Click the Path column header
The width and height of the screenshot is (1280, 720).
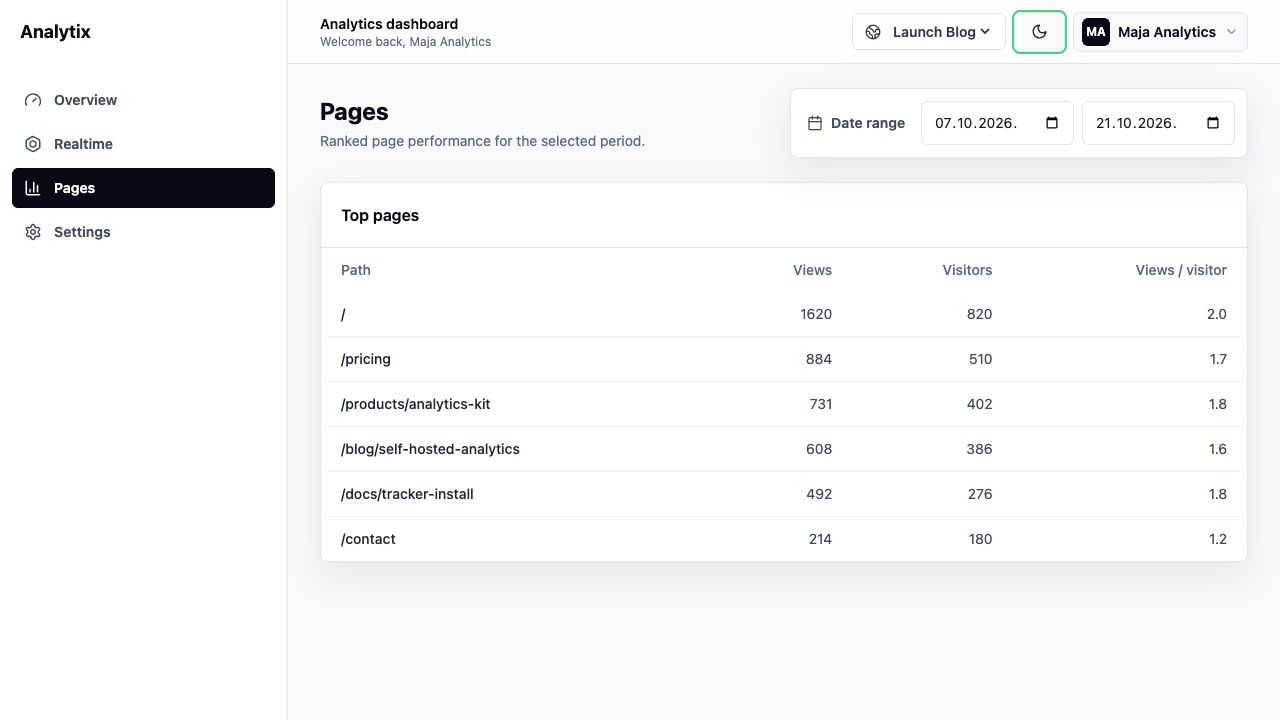pos(356,270)
